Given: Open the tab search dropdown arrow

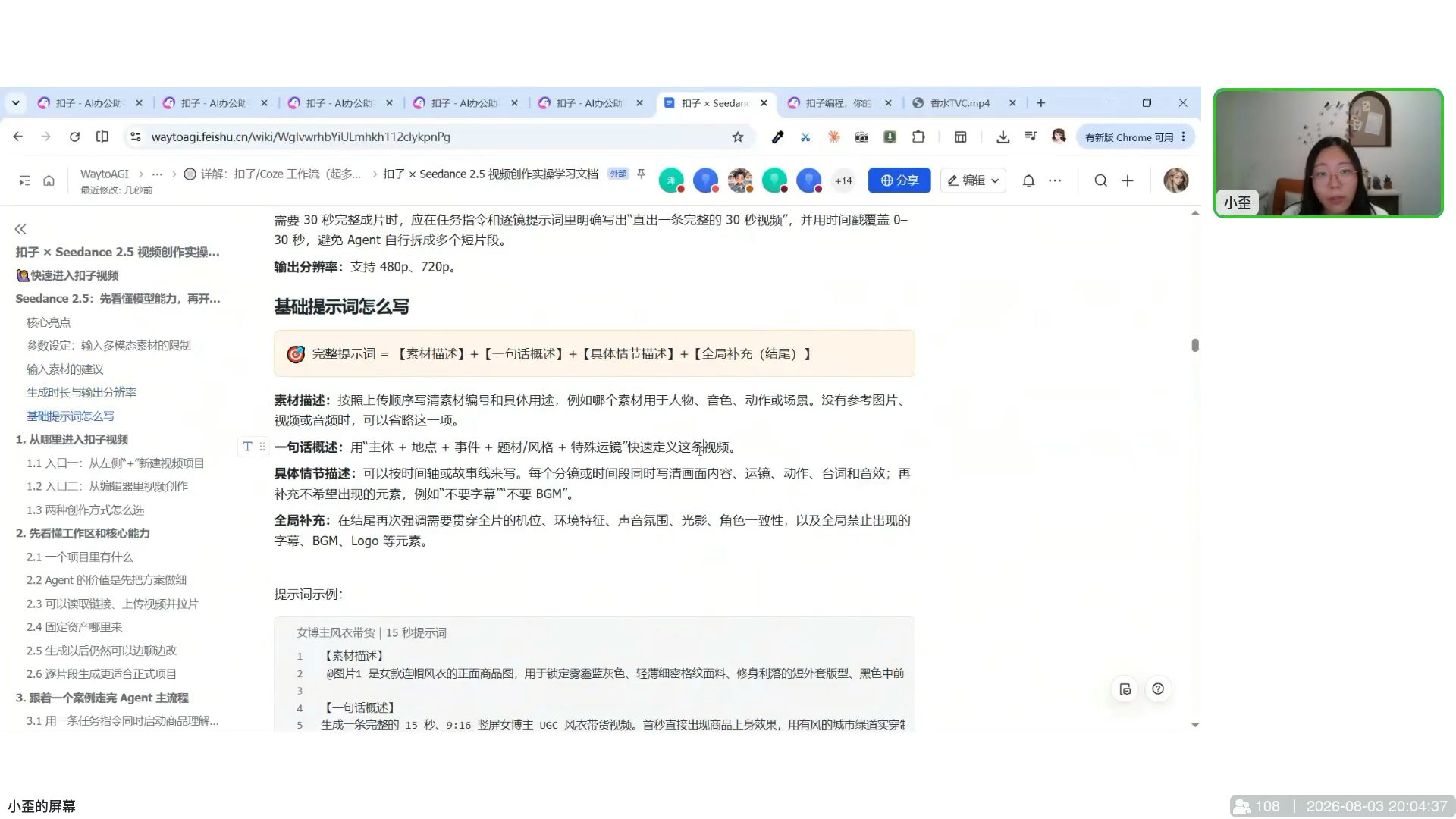Looking at the screenshot, I should [15, 103].
